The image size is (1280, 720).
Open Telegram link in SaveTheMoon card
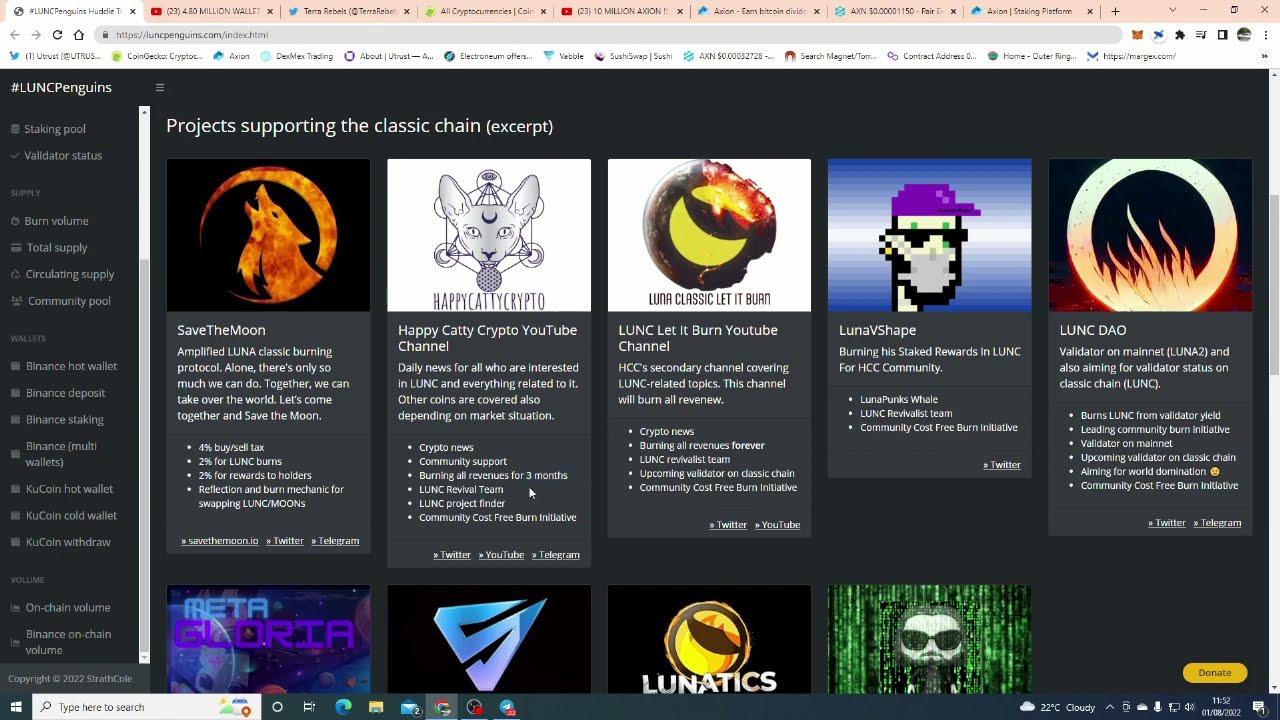tap(335, 541)
